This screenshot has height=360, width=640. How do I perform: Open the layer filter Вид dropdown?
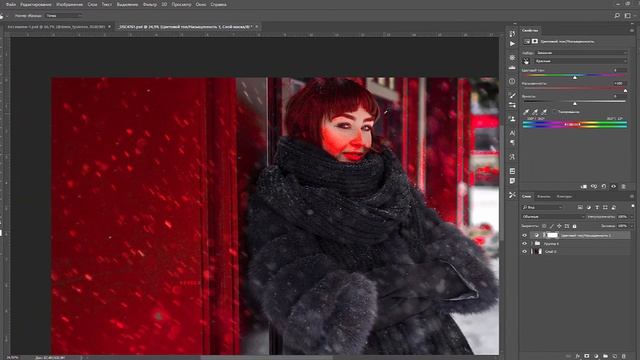[x=543, y=207]
